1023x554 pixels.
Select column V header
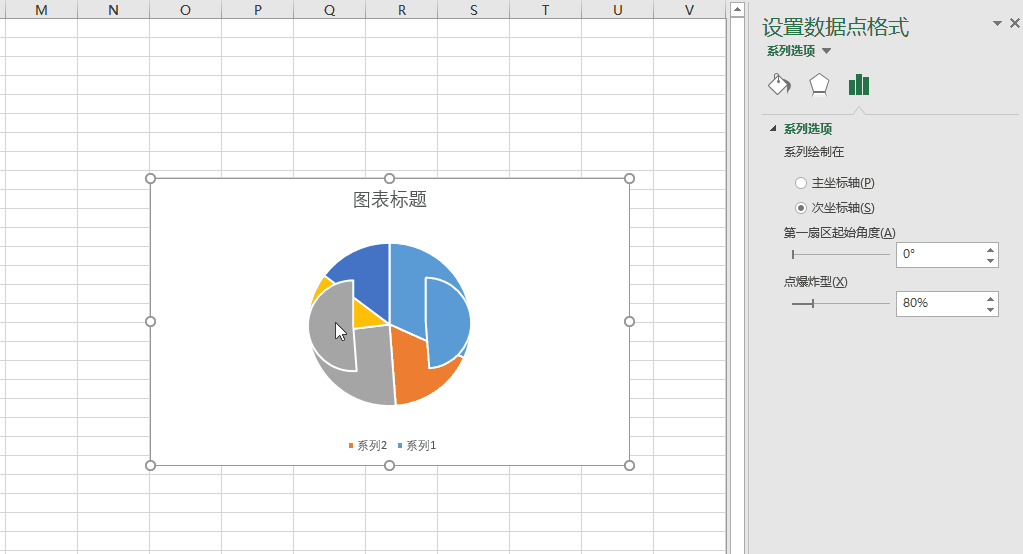coord(690,10)
